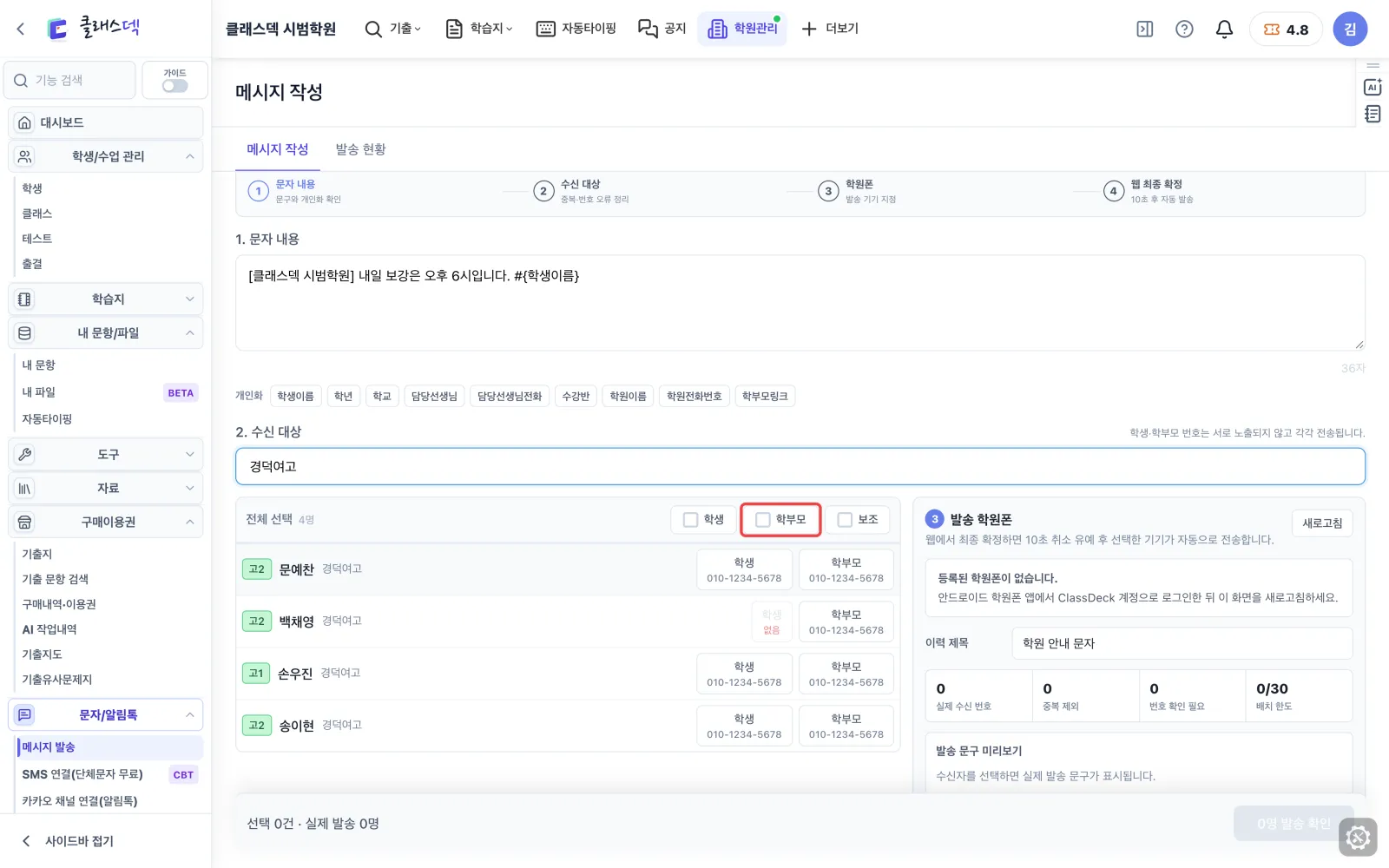Screen dimensions: 1389x868
Task: Insert the 학부모링크 personalization tag
Action: (765, 396)
